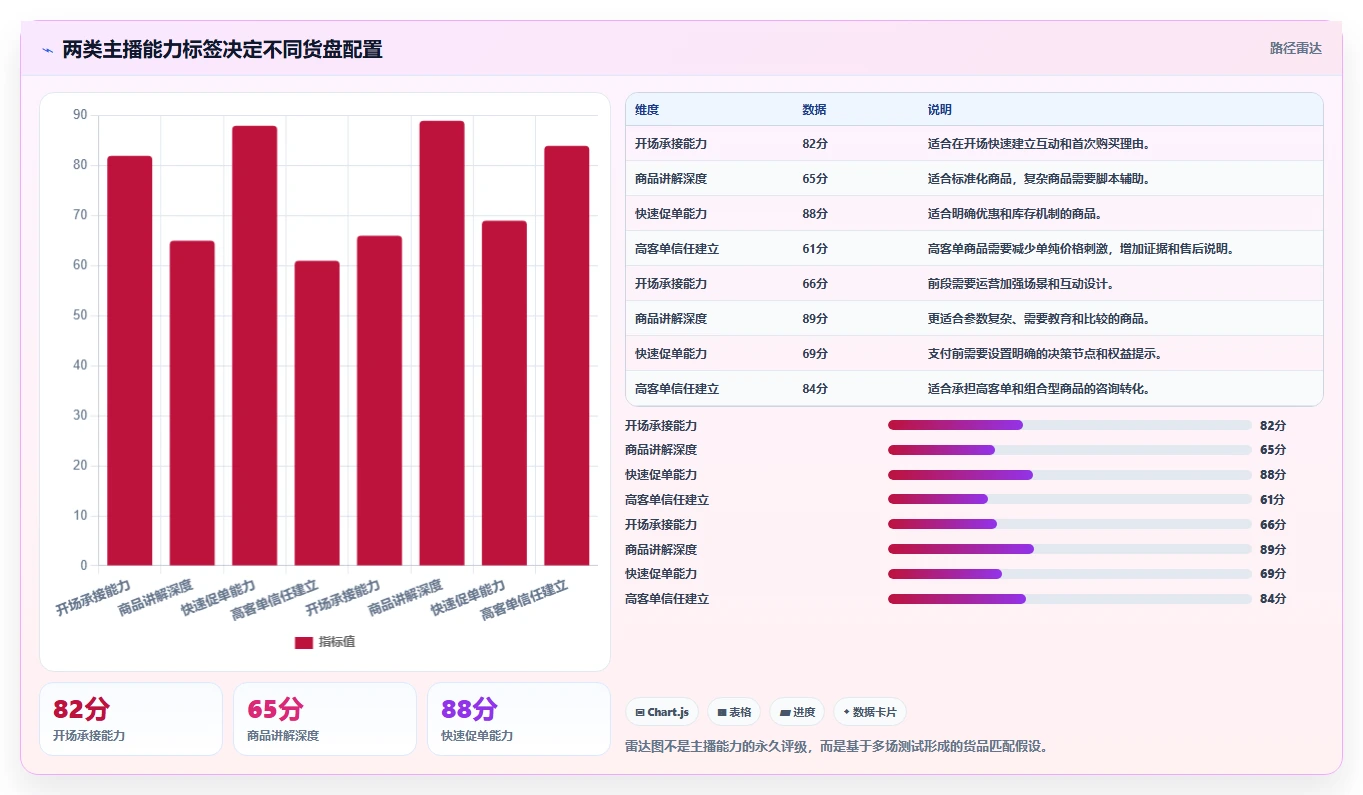Click the description 更适合参数复杂、需要教育和比较的商品。
The image size is (1363, 795).
tap(1040, 319)
